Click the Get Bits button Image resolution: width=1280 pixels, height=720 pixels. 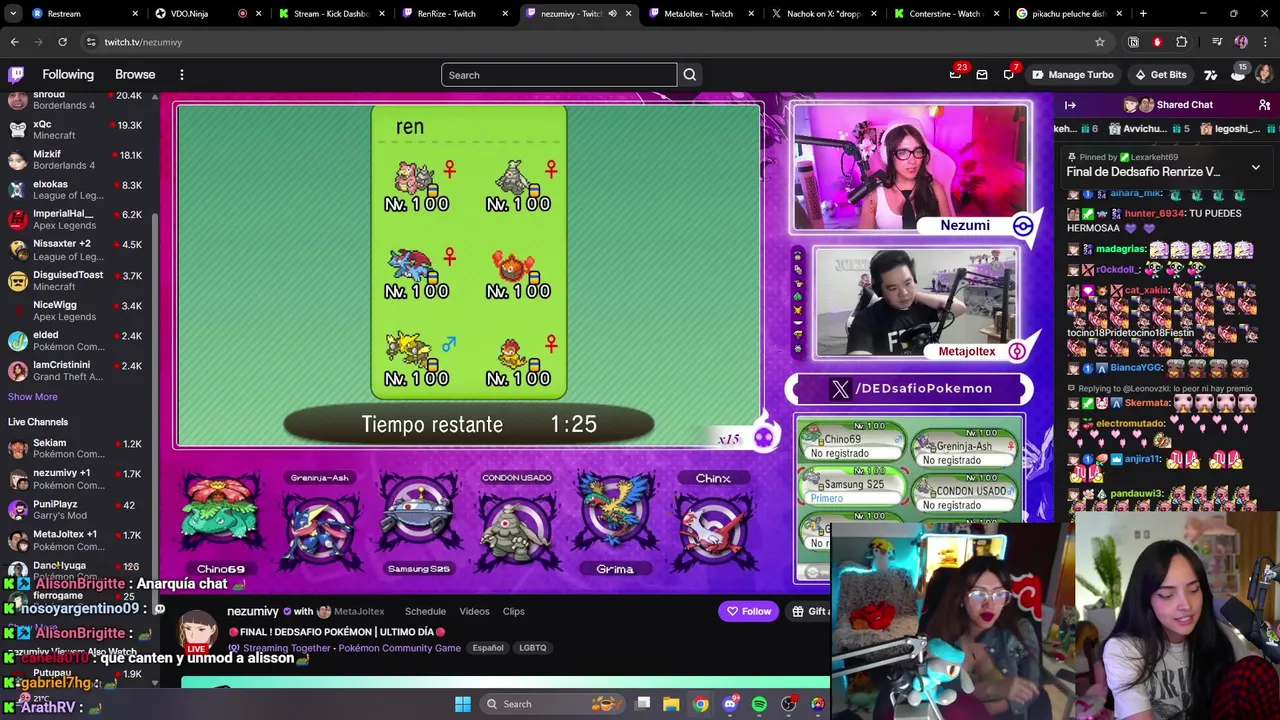(1160, 74)
